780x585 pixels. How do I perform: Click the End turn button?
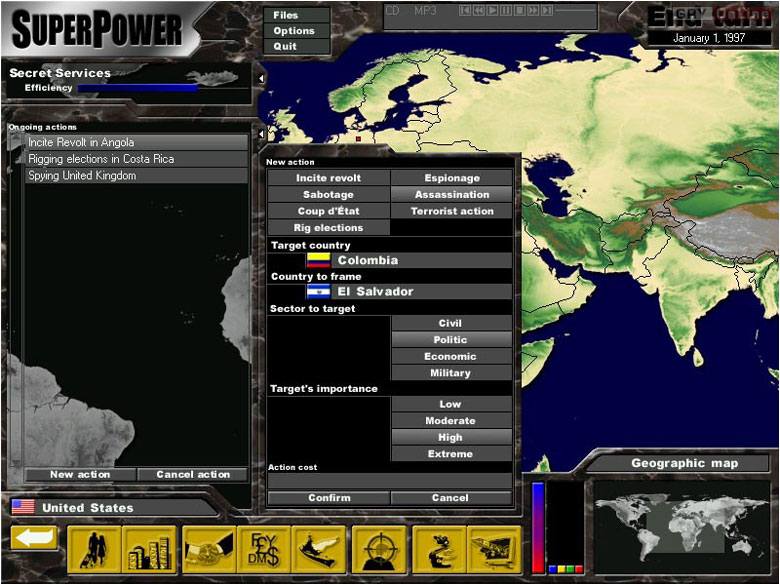710,17
